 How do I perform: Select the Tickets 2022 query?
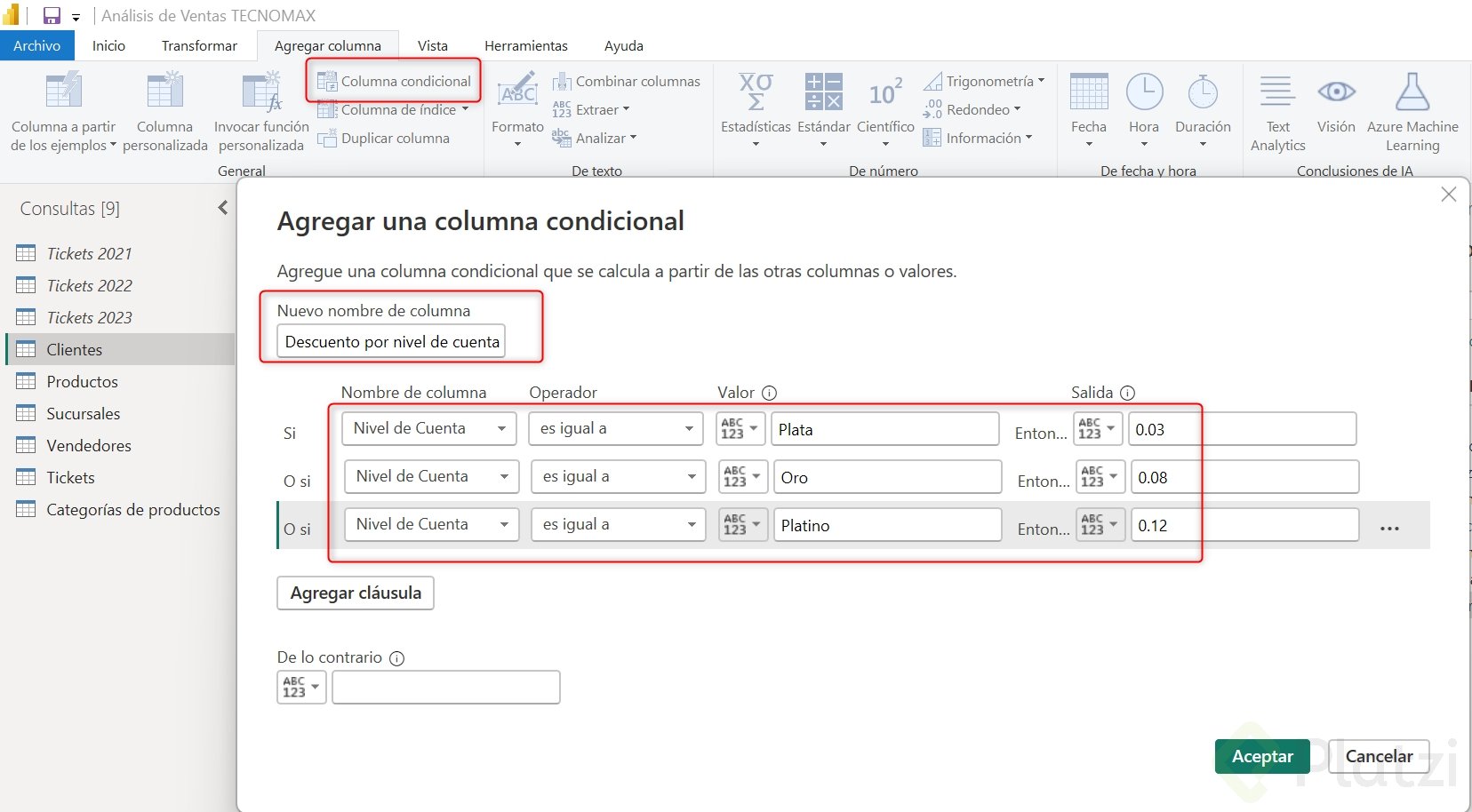120,285
